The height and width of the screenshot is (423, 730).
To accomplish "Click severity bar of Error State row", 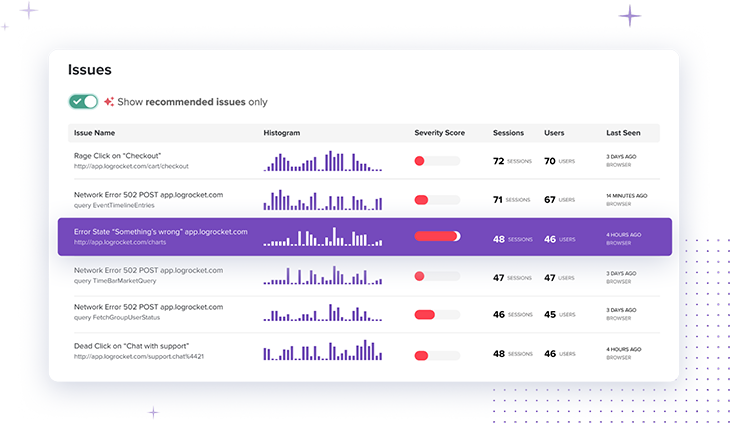I will (437, 236).
